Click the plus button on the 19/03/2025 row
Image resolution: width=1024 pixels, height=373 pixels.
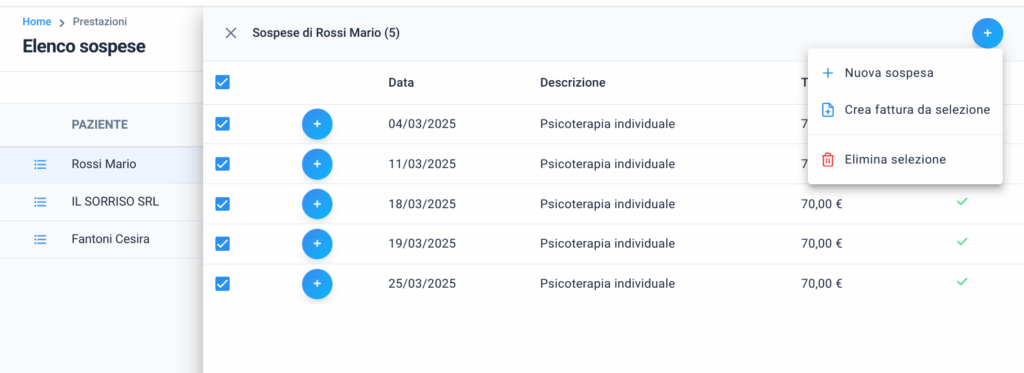317,244
